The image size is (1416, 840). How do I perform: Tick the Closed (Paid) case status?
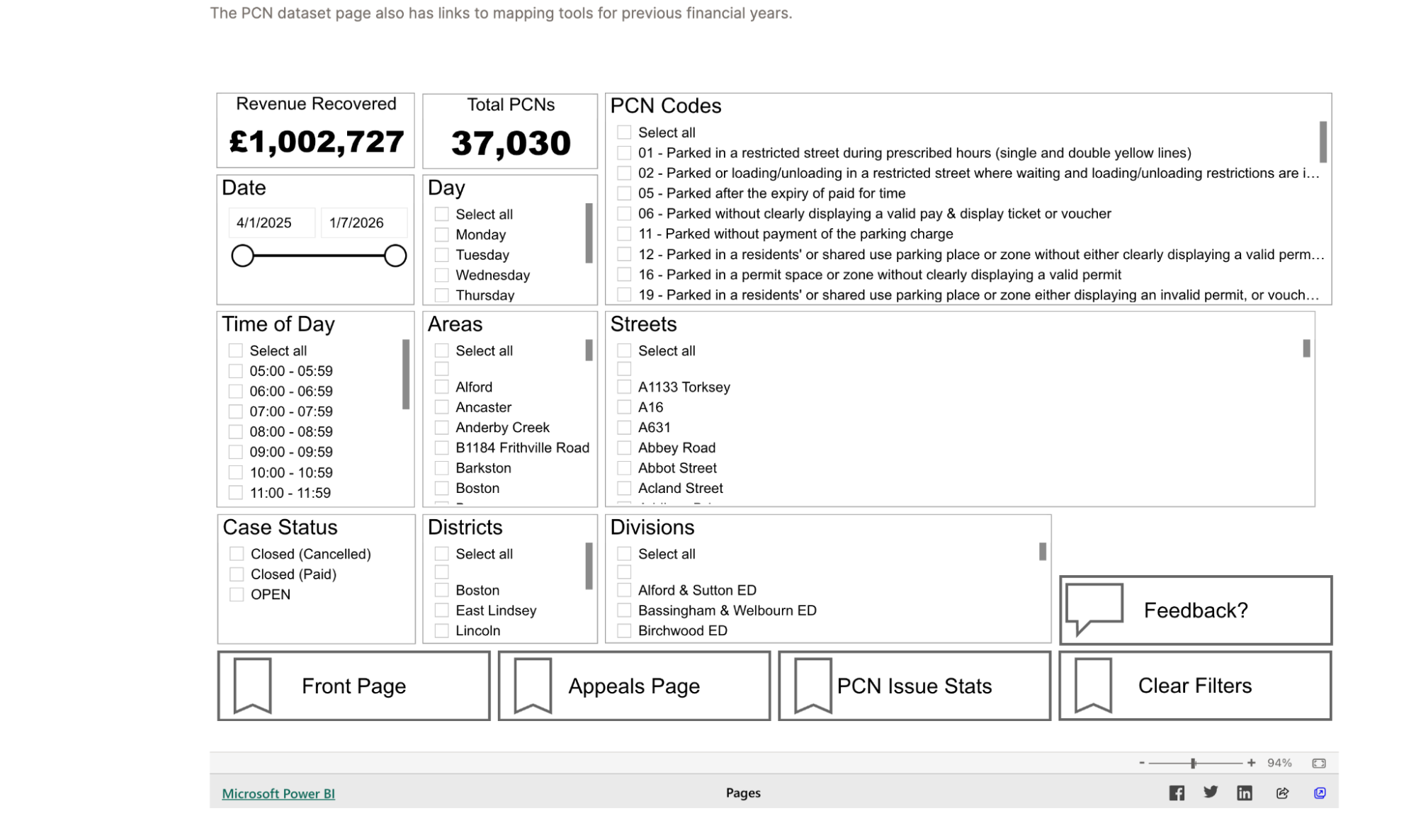pyautogui.click(x=237, y=574)
